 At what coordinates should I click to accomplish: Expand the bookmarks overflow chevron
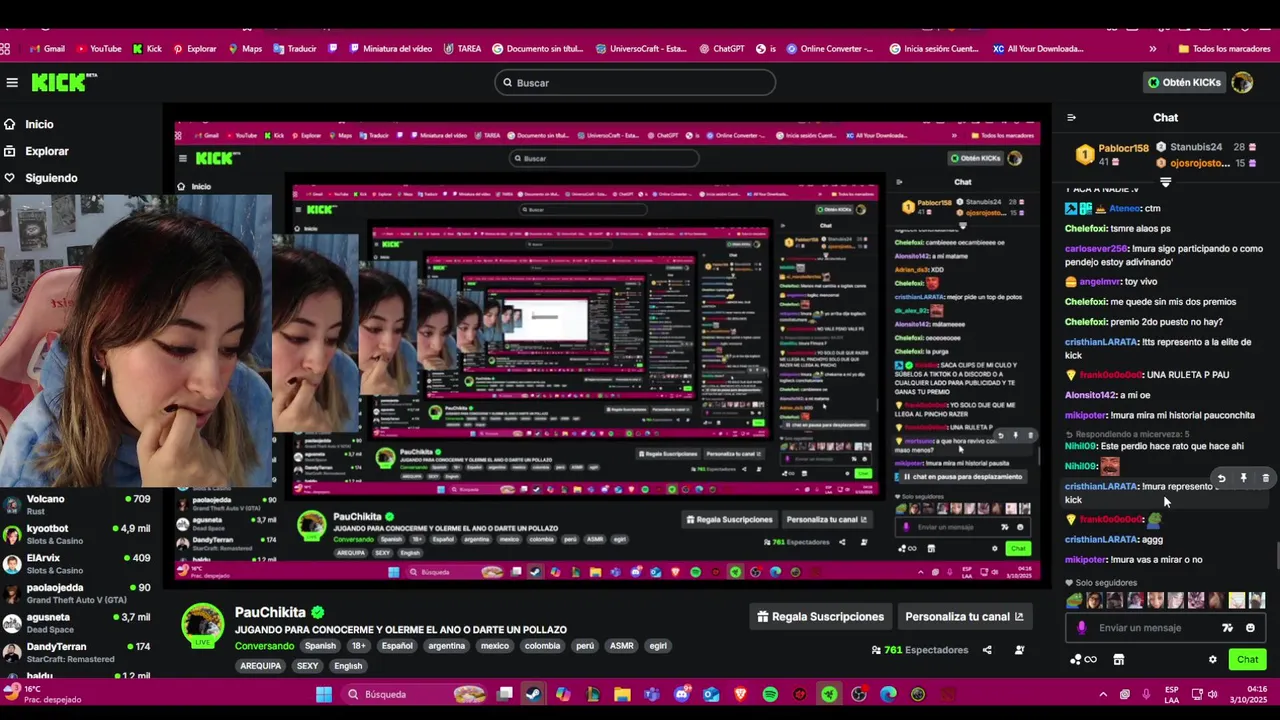pyautogui.click(x=1152, y=48)
